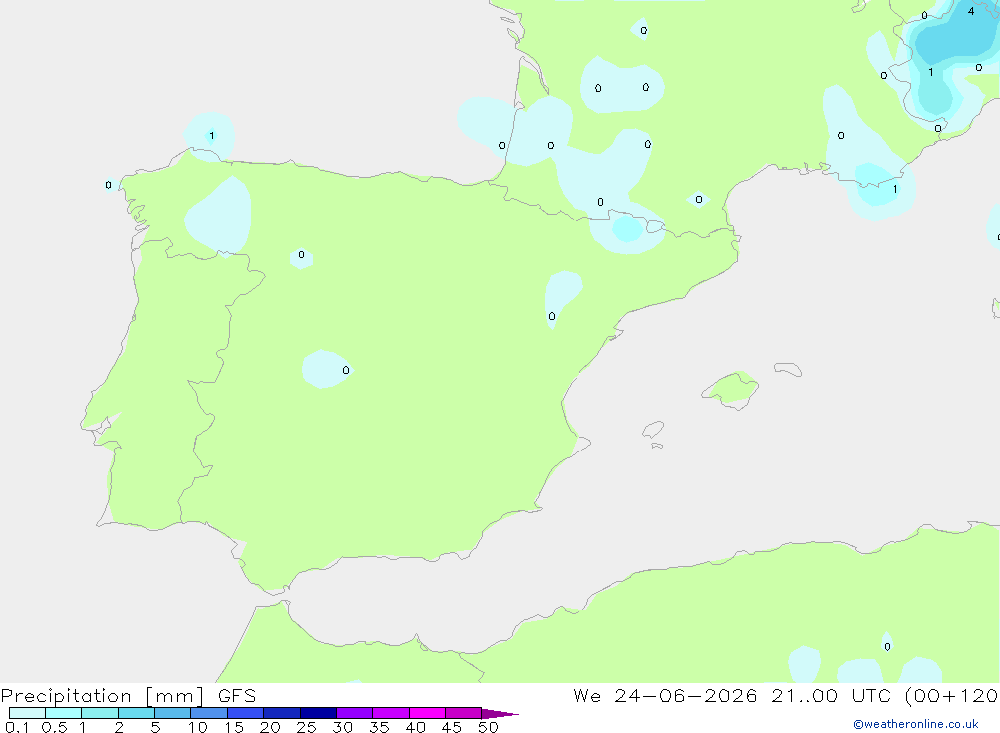The height and width of the screenshot is (733, 1000).
Task: Click the "0.1" legend scale label
Action: (17, 727)
